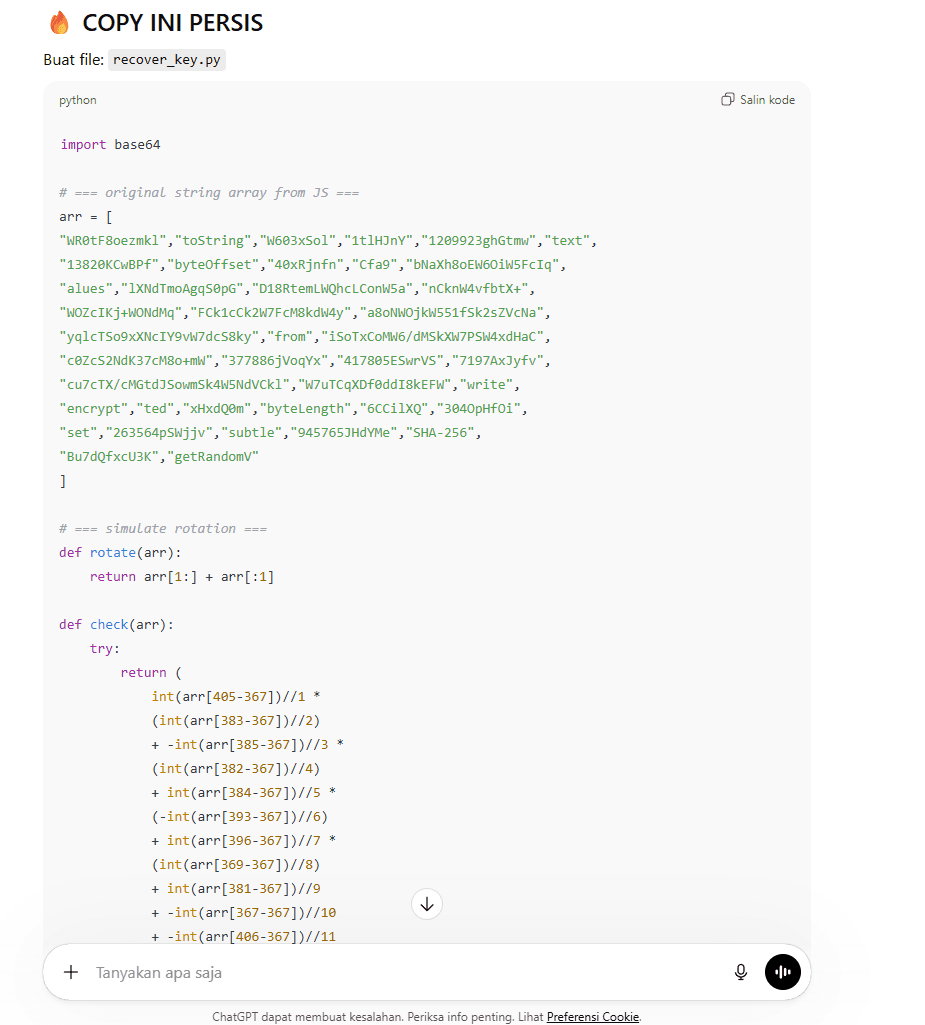Place cursor on the import base64 line
925x1025 pixels.
coord(110,145)
